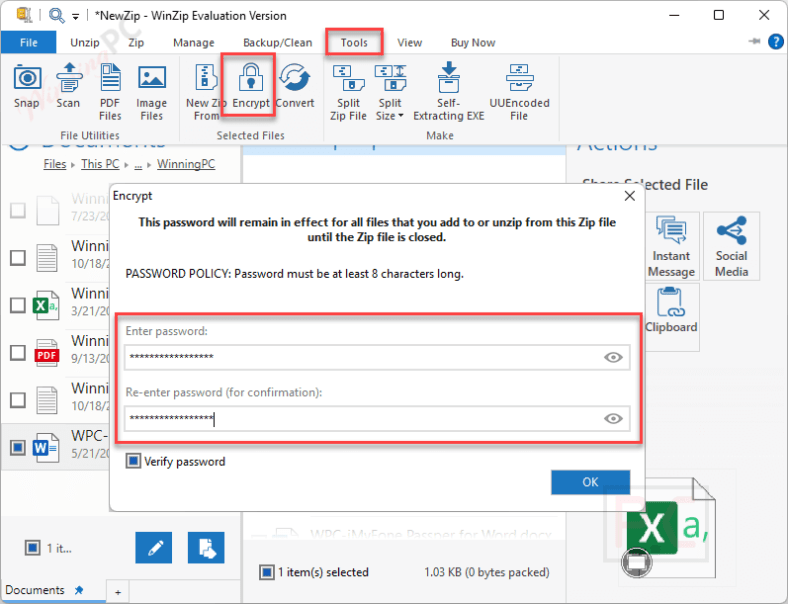Uncheck the box beside the Word file

(x=18, y=447)
